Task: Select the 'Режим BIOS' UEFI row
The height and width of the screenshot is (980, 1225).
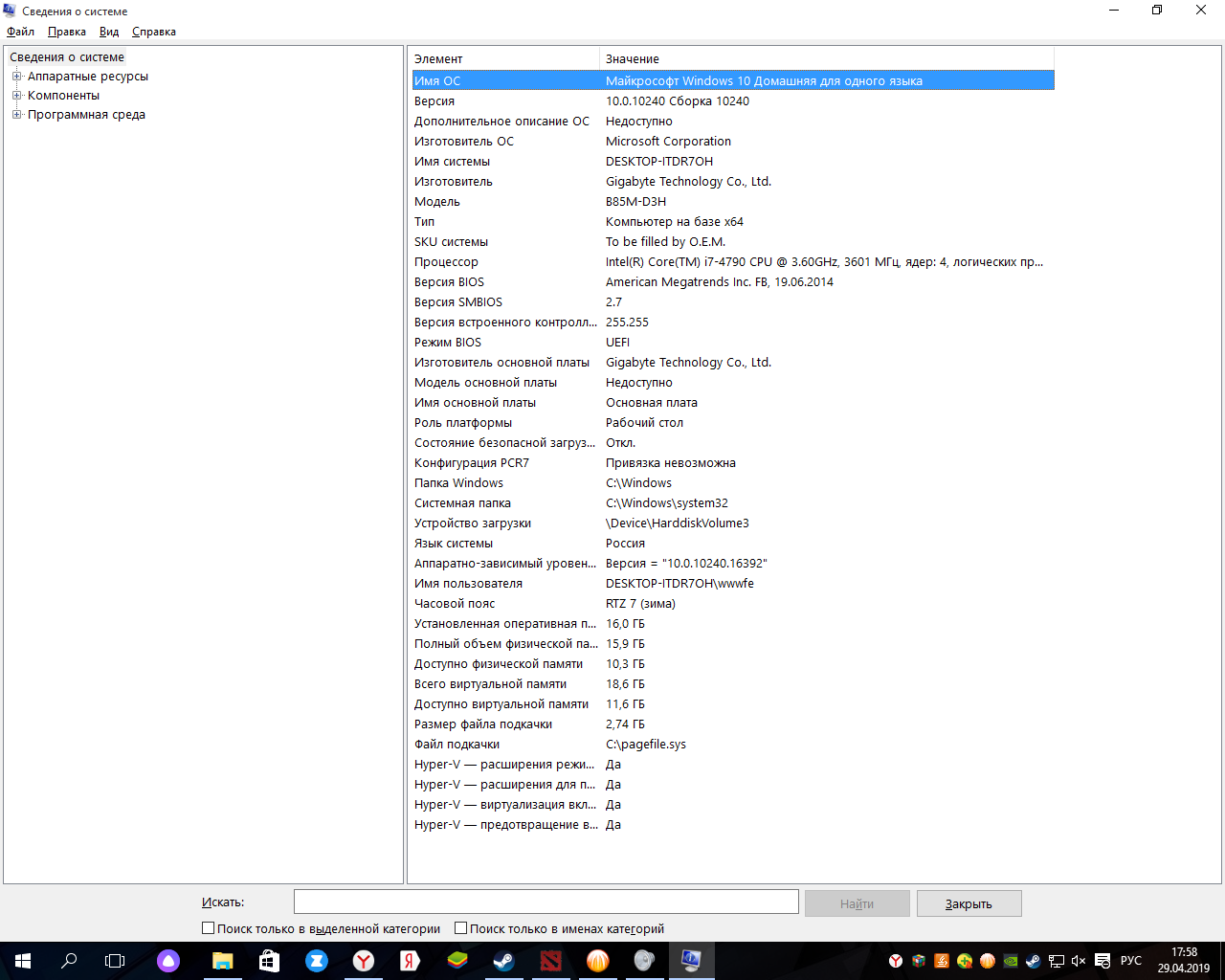Action: (x=733, y=342)
